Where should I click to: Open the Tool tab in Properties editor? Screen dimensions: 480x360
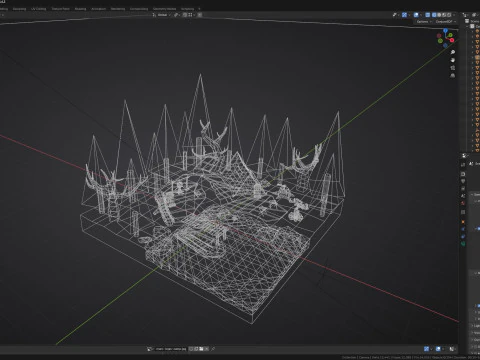point(463,165)
